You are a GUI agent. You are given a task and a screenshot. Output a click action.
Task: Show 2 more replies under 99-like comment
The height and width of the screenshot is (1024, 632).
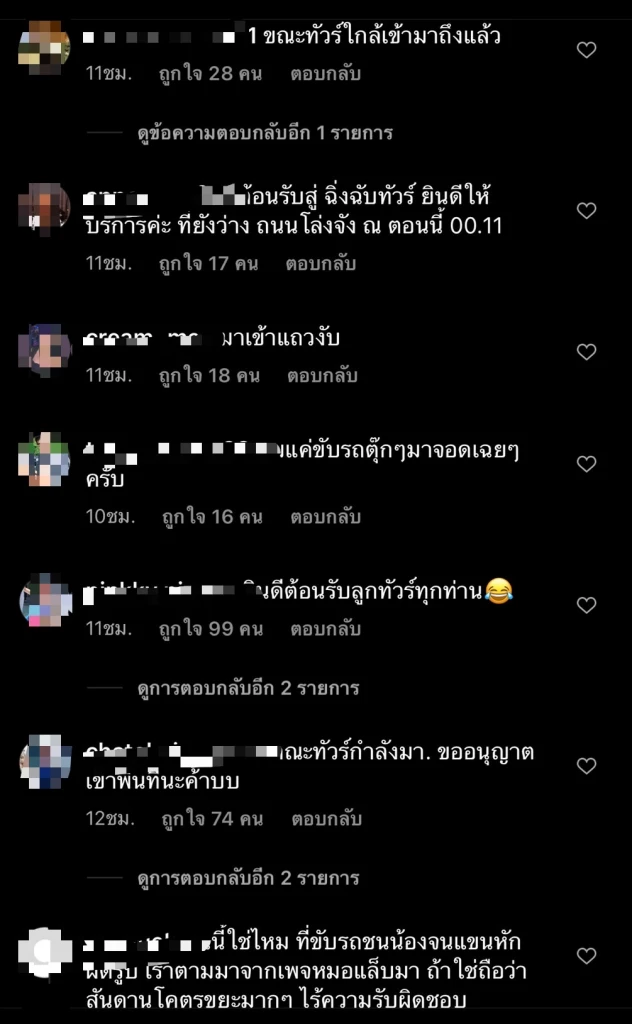(x=248, y=688)
